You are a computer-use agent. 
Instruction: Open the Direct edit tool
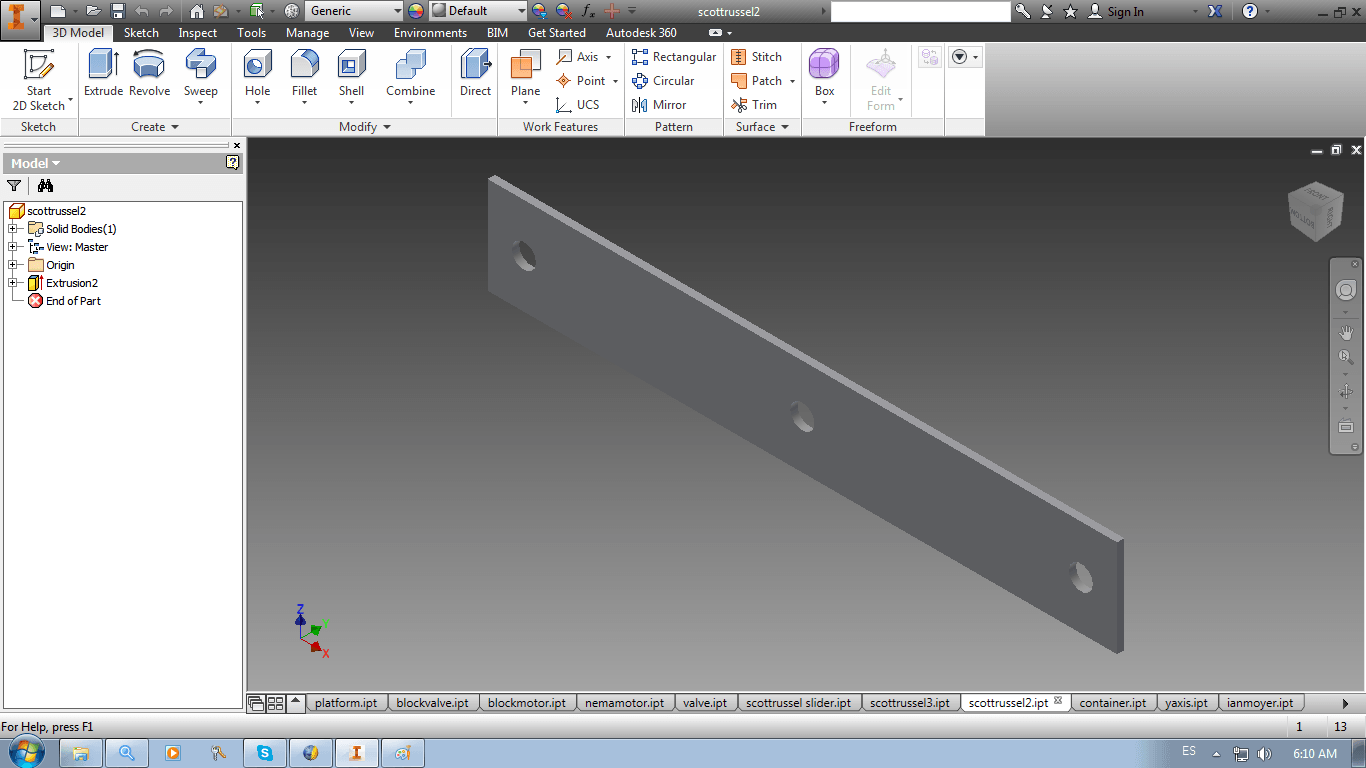point(475,75)
